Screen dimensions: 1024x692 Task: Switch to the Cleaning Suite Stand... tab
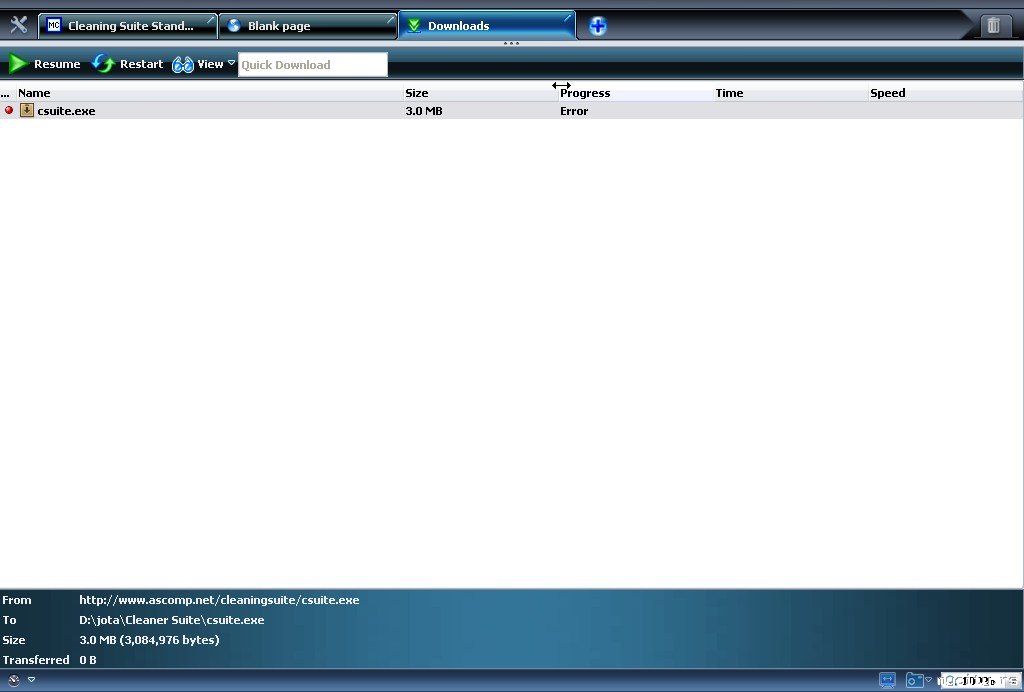(x=128, y=26)
